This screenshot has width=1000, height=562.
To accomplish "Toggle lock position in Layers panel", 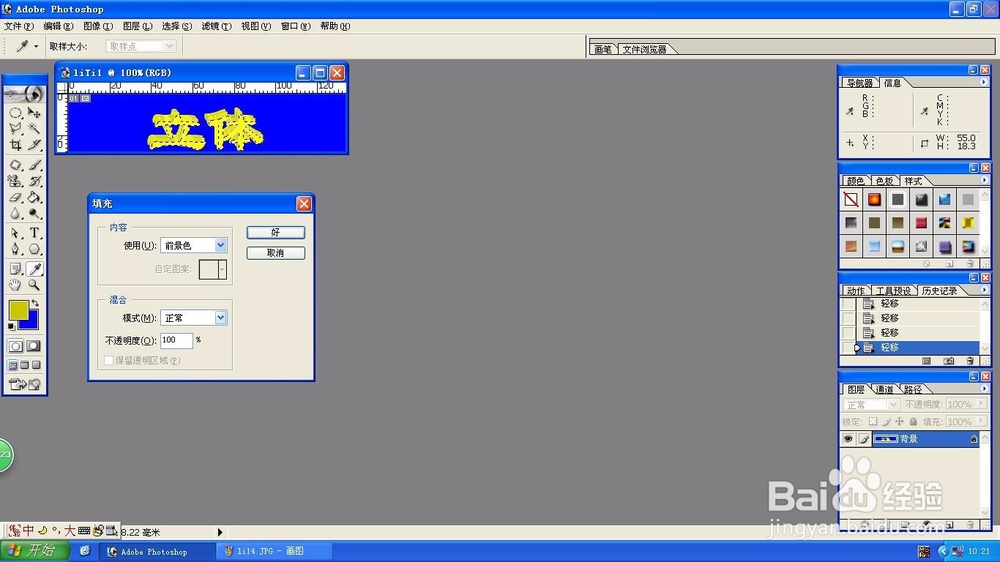I will [x=899, y=422].
